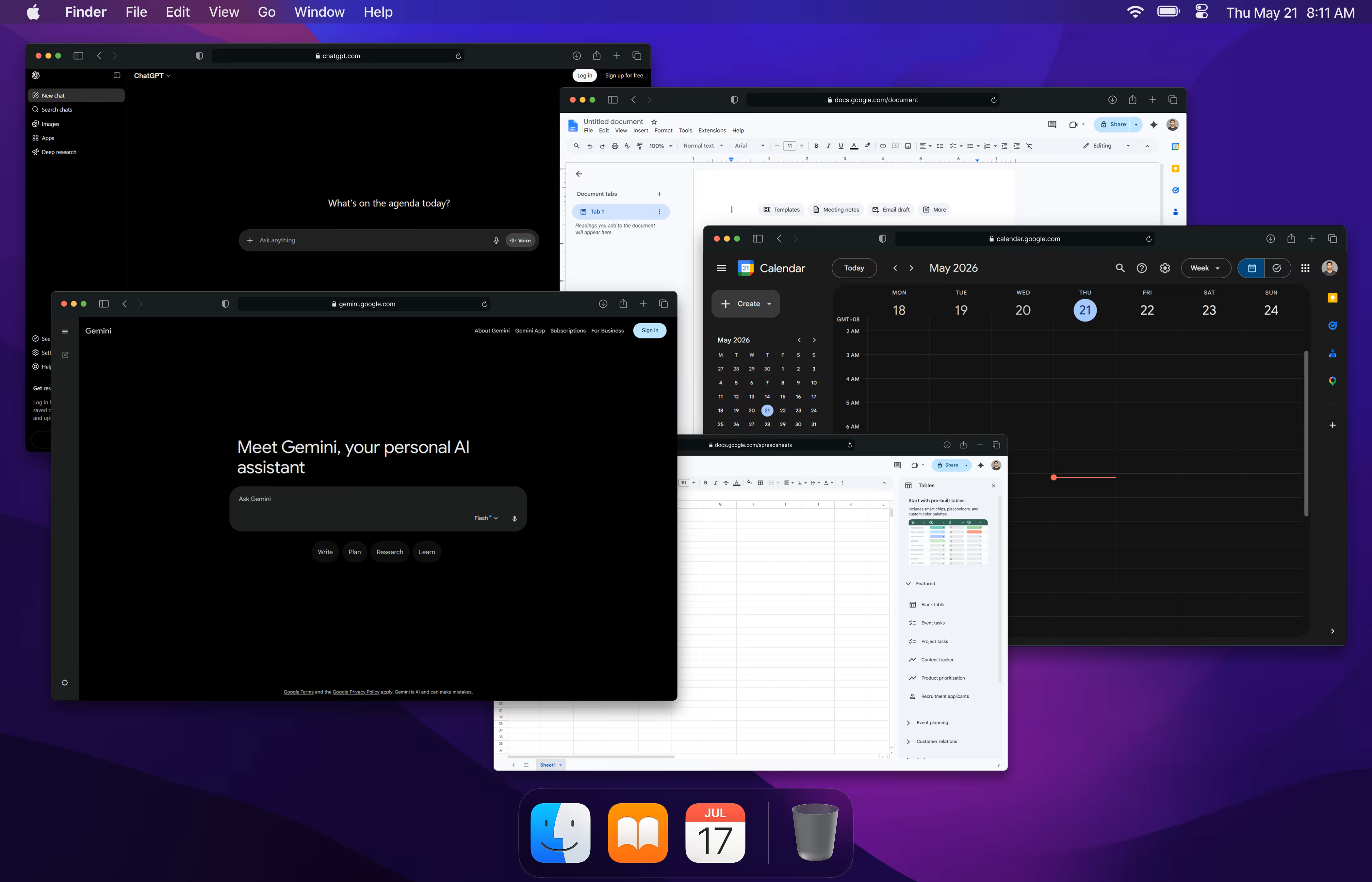This screenshot has width=1372, height=882.
Task: Open Maps icon in Calendar side panel
Action: pyautogui.click(x=1332, y=381)
